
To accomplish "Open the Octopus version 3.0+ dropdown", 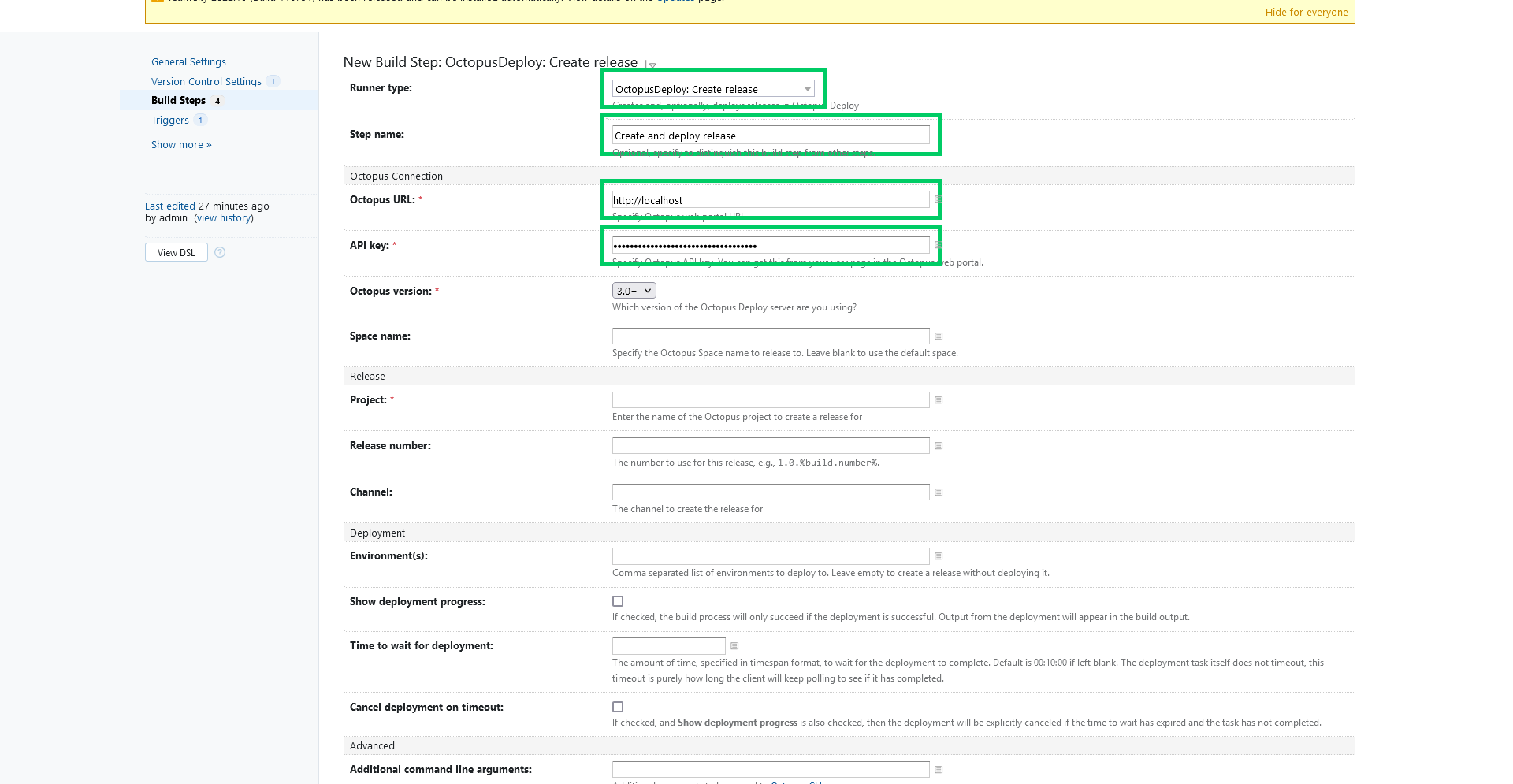I will click(634, 291).
